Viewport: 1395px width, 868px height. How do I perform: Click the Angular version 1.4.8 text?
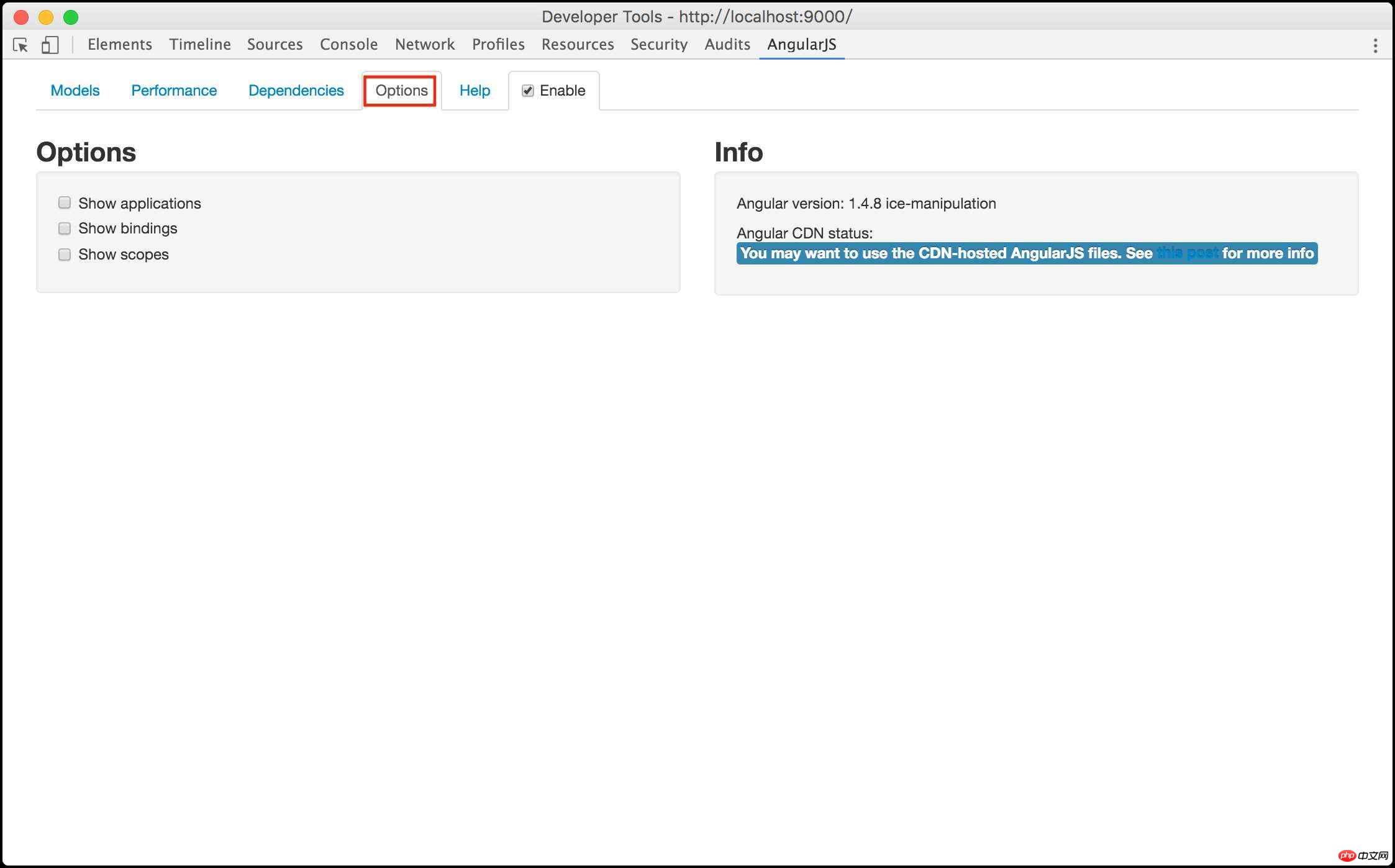click(866, 204)
